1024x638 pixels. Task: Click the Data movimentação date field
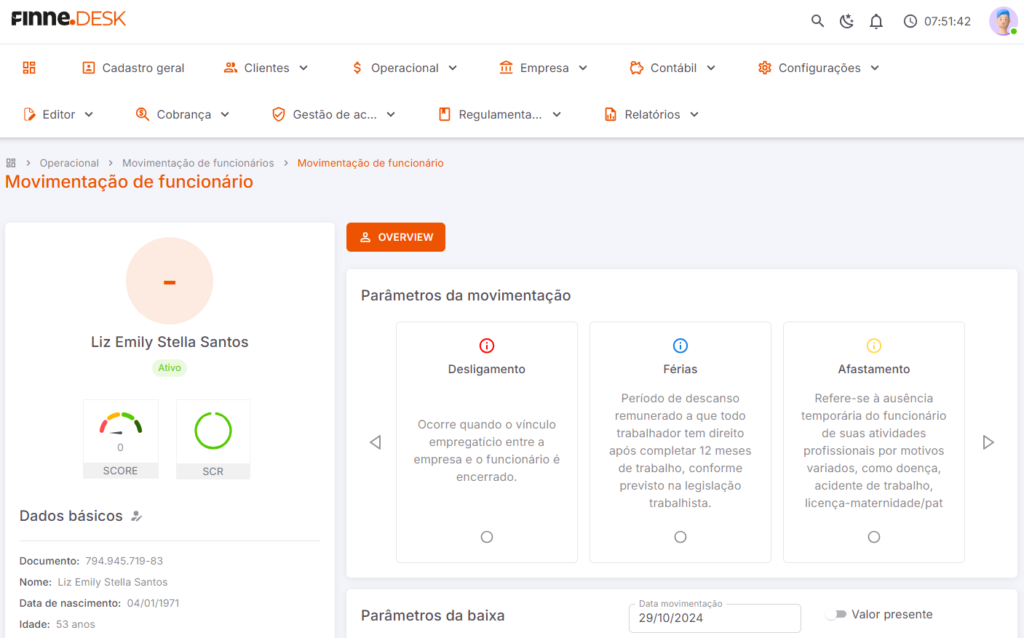click(x=715, y=618)
